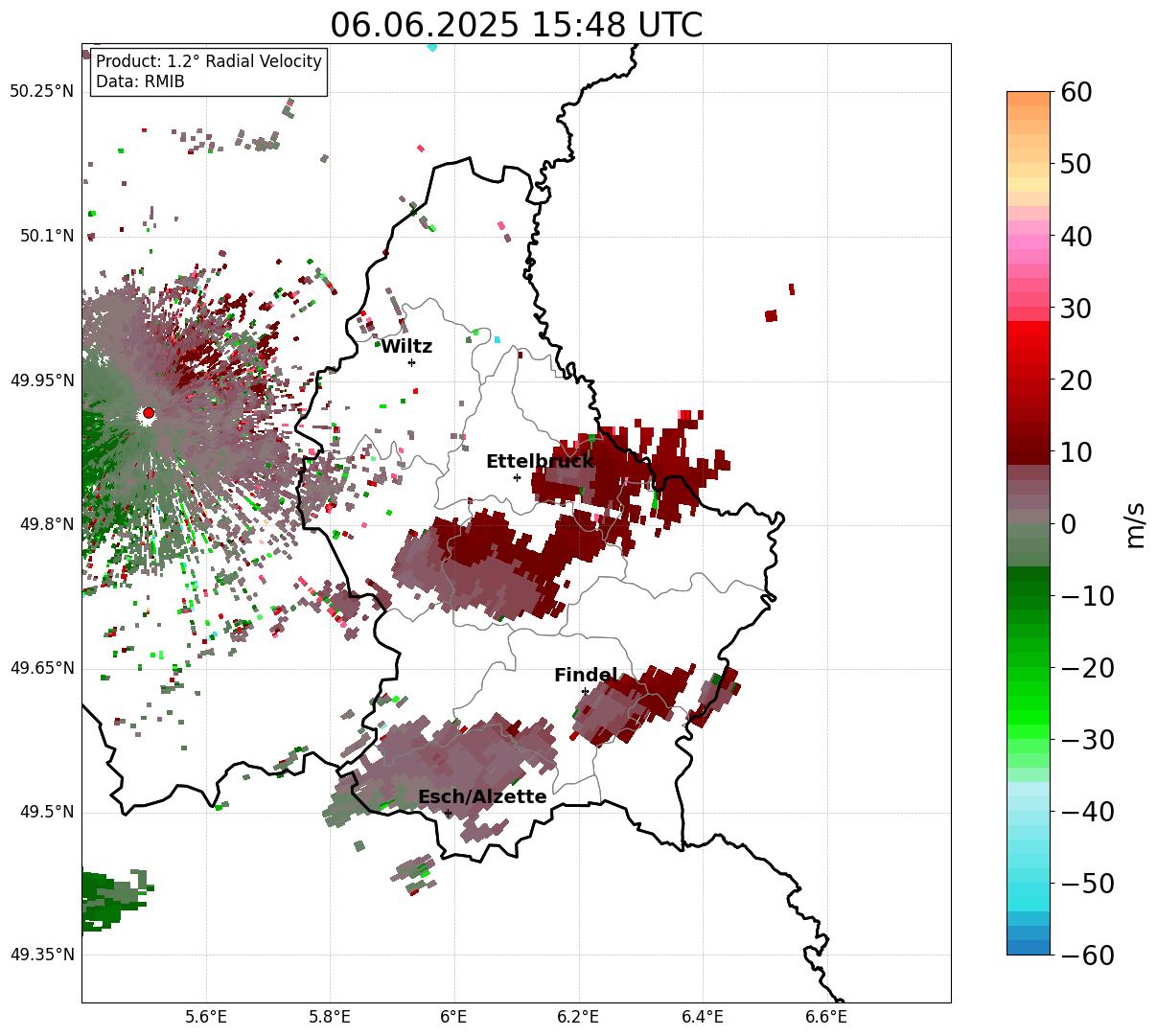The width and height of the screenshot is (1157, 1036).
Task: Click the colorbar 20 tick label
Action: click(x=1075, y=380)
